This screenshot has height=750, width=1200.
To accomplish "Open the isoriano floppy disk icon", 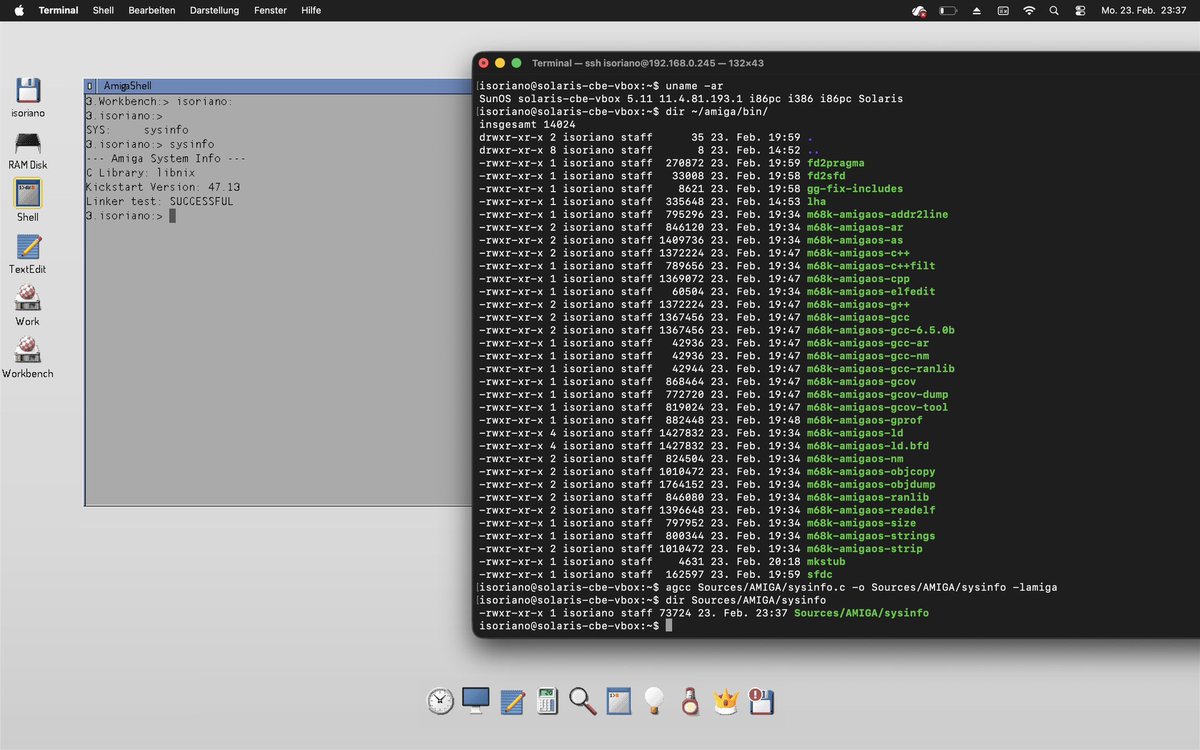I will [28, 89].
